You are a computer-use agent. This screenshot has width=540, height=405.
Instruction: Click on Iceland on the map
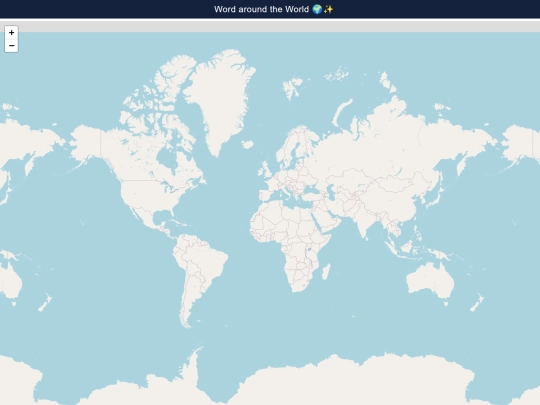pyautogui.click(x=247, y=144)
